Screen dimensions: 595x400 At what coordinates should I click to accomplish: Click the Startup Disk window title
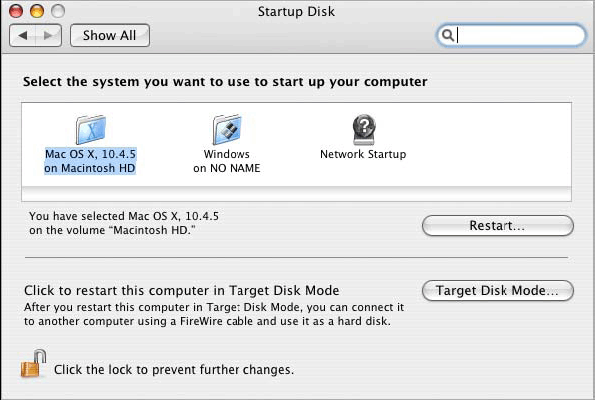coord(296,11)
